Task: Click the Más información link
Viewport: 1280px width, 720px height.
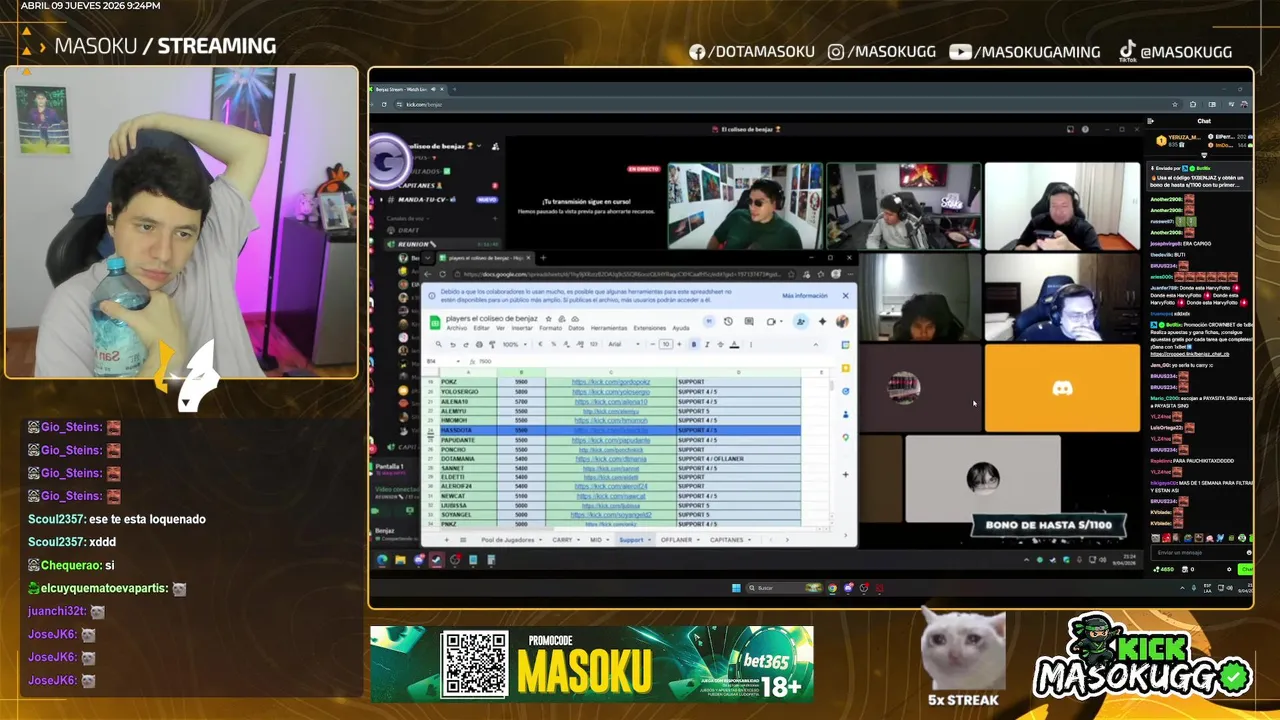Action: coord(805,296)
